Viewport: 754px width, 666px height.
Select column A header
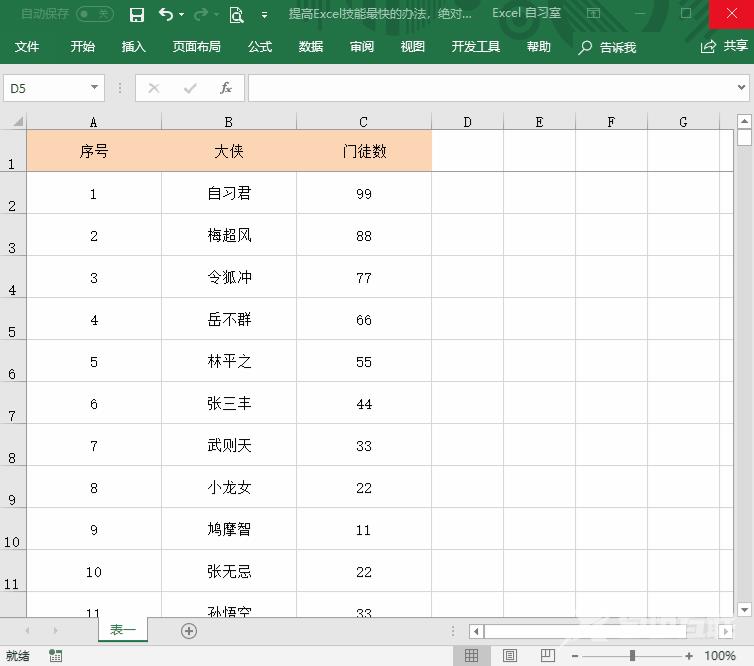[x=94, y=122]
